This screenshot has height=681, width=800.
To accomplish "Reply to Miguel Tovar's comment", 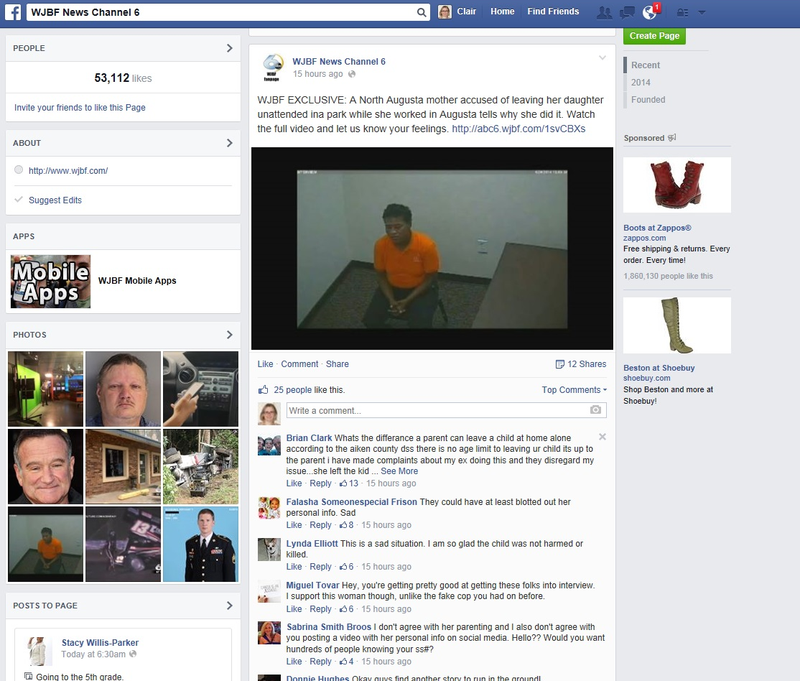I will (320, 609).
